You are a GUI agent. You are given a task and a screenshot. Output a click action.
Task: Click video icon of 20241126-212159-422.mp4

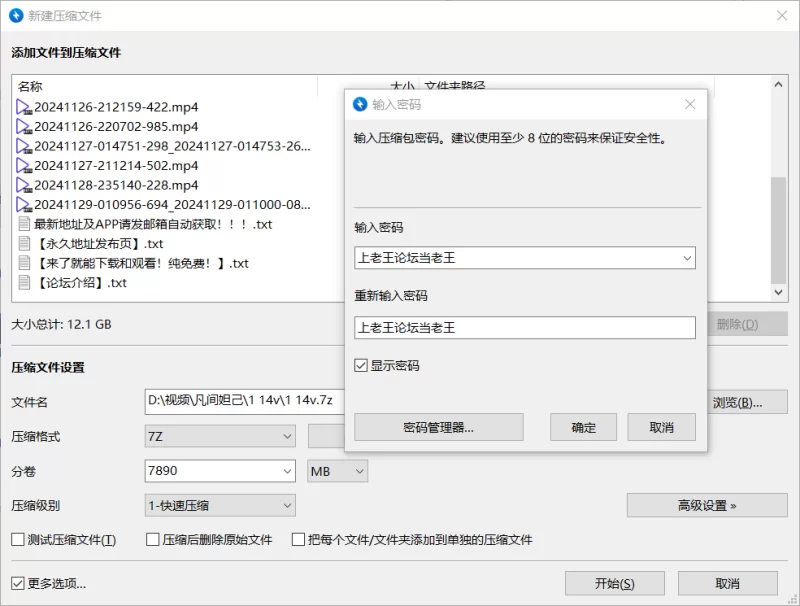coord(24,107)
